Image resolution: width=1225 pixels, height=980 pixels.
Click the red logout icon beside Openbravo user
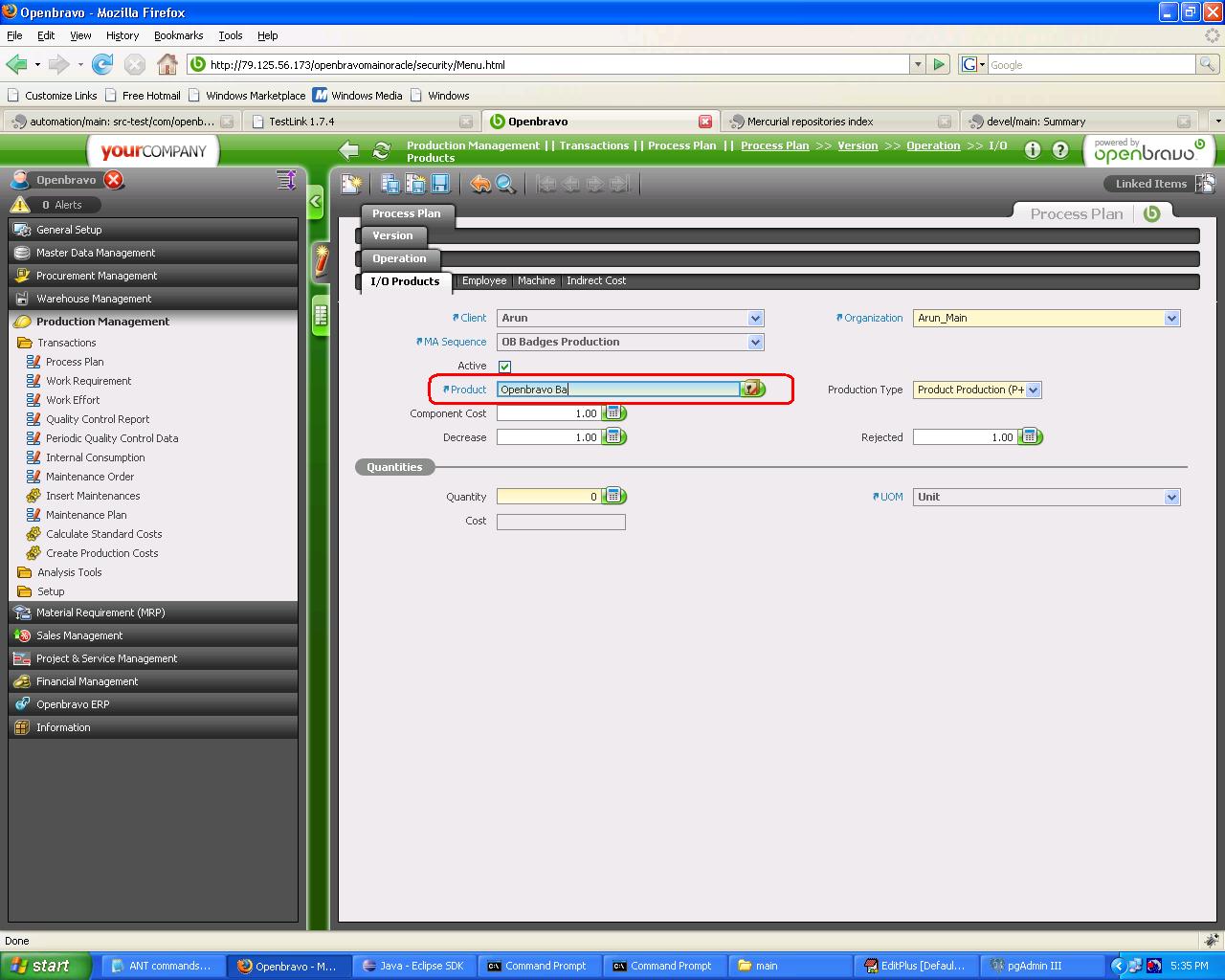click(x=114, y=180)
